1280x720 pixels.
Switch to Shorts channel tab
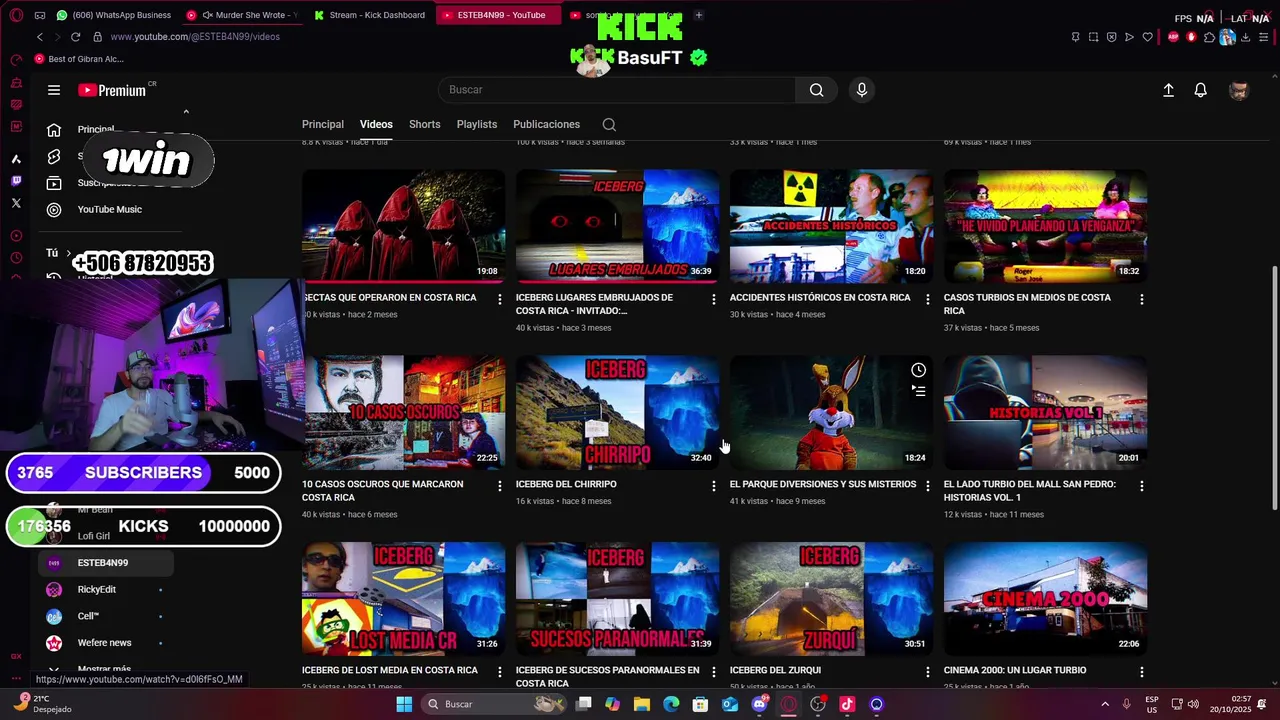pos(425,125)
